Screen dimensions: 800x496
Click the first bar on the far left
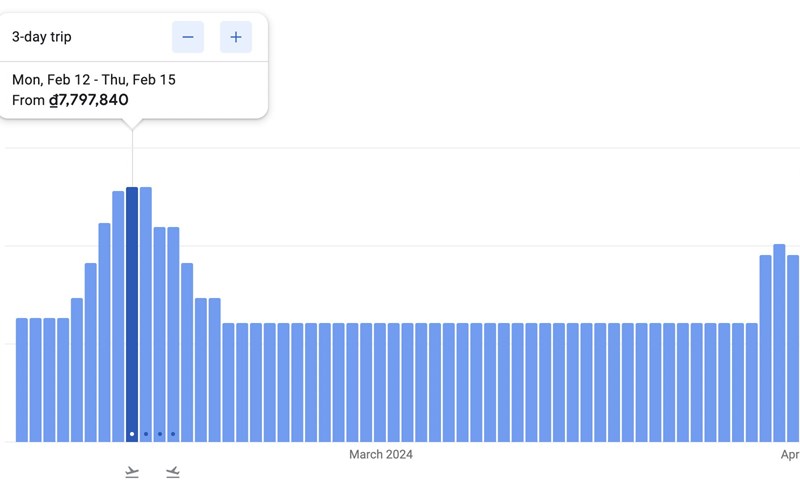click(x=22, y=380)
